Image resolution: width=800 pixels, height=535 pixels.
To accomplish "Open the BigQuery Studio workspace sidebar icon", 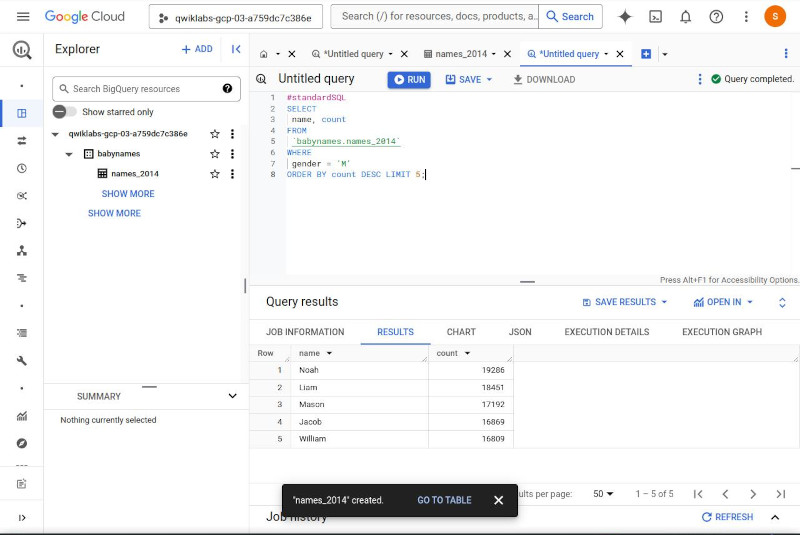I will pos(21,113).
